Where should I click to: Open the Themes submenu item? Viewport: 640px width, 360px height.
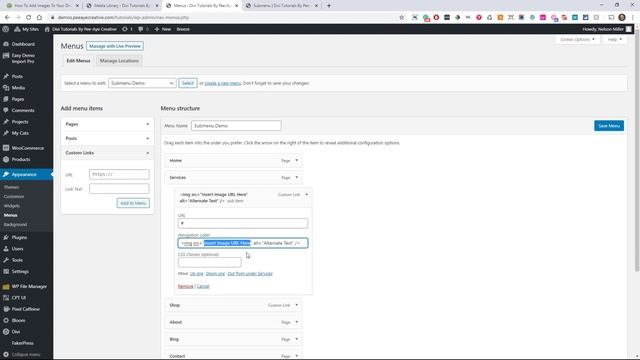coord(11,187)
